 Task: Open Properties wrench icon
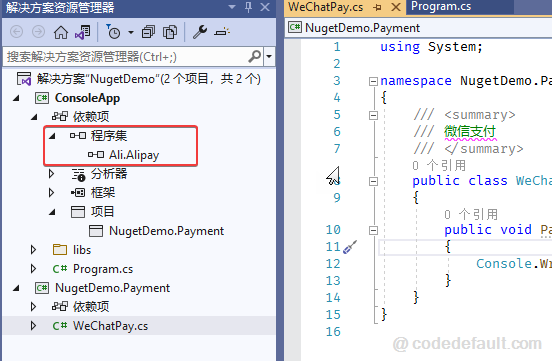pos(200,32)
